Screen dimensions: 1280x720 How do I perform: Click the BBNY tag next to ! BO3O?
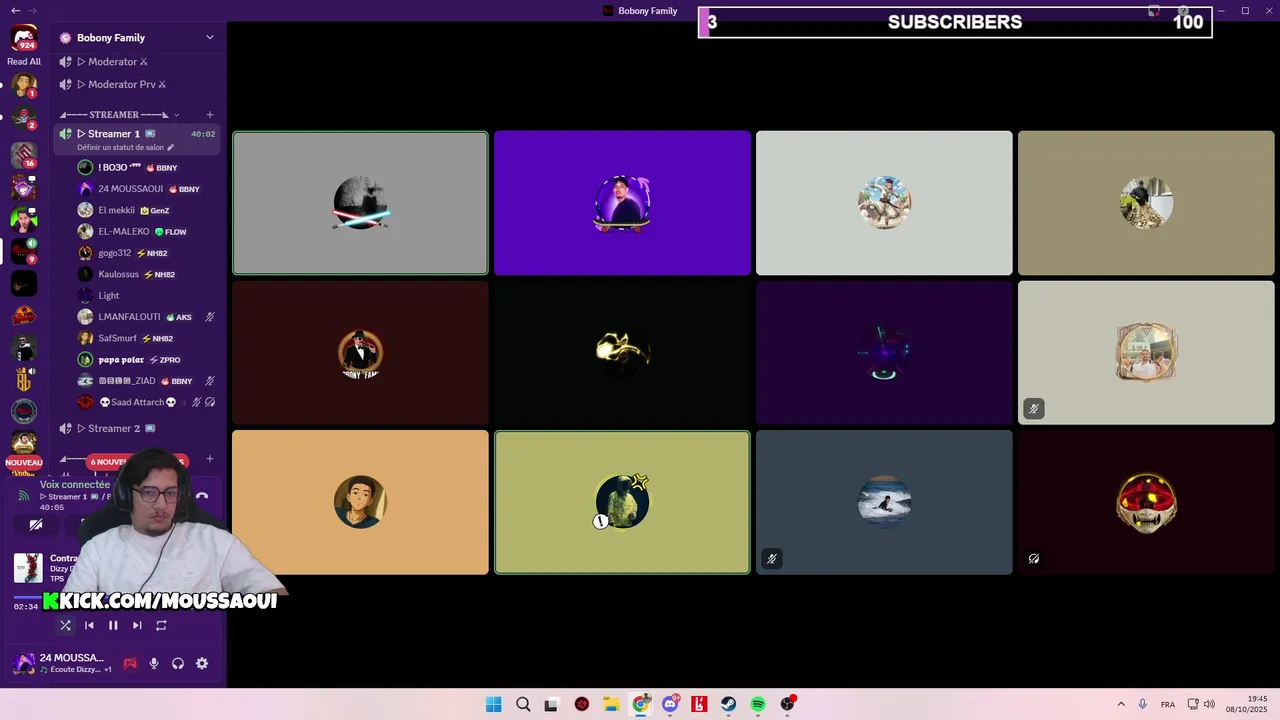(x=162, y=168)
